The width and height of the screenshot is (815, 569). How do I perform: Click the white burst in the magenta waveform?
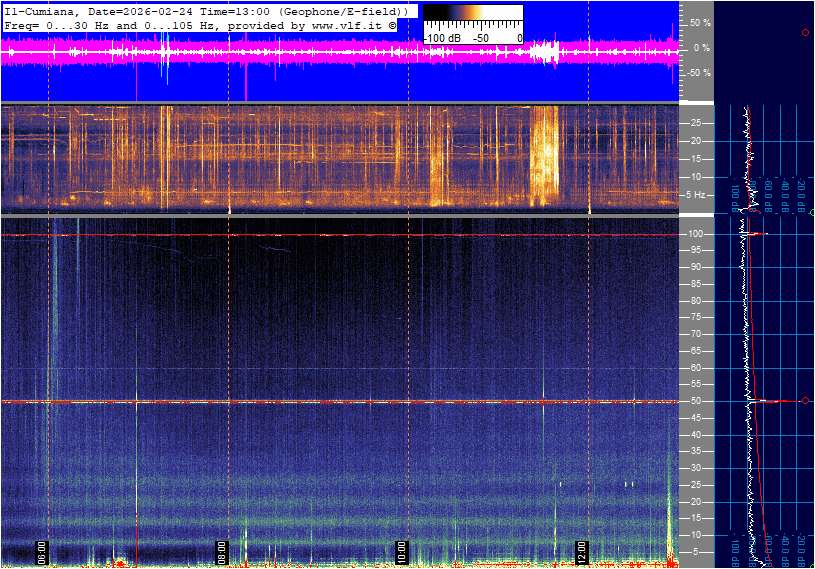[545, 53]
